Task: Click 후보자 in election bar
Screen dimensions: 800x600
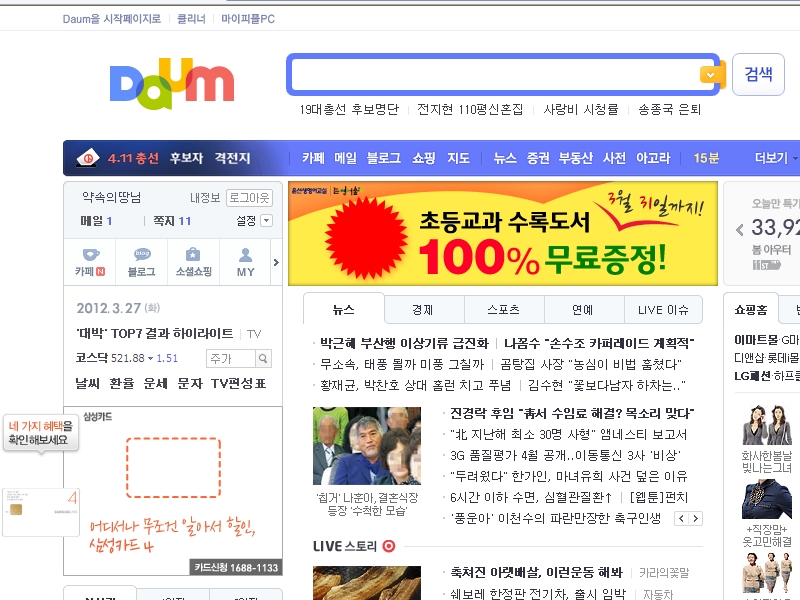Action: (186, 158)
